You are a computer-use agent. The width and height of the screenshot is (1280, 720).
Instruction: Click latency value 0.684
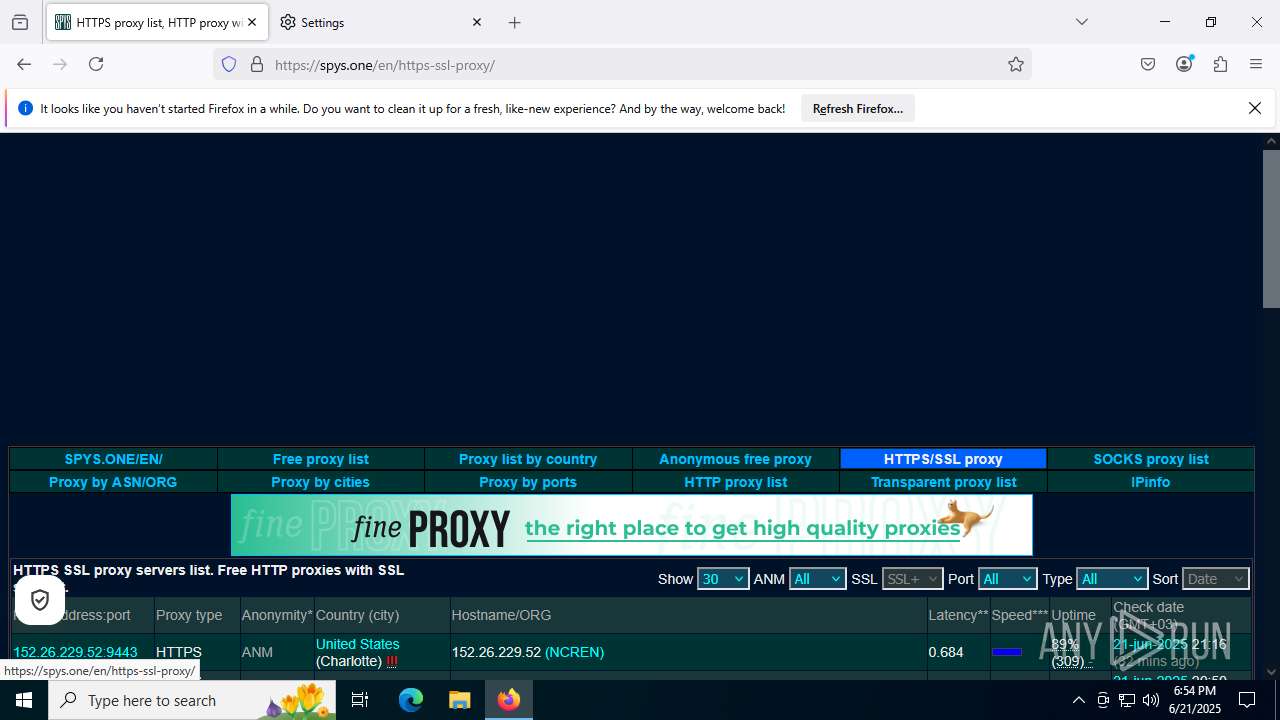point(946,652)
